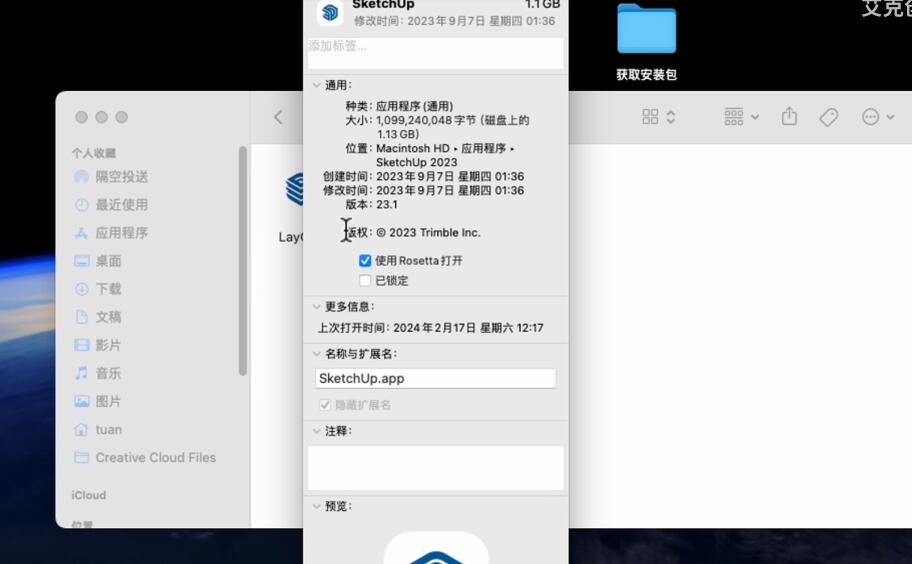Click the Finder sidebar scrollbar
Viewport: 912px width, 564px height.
243,260
